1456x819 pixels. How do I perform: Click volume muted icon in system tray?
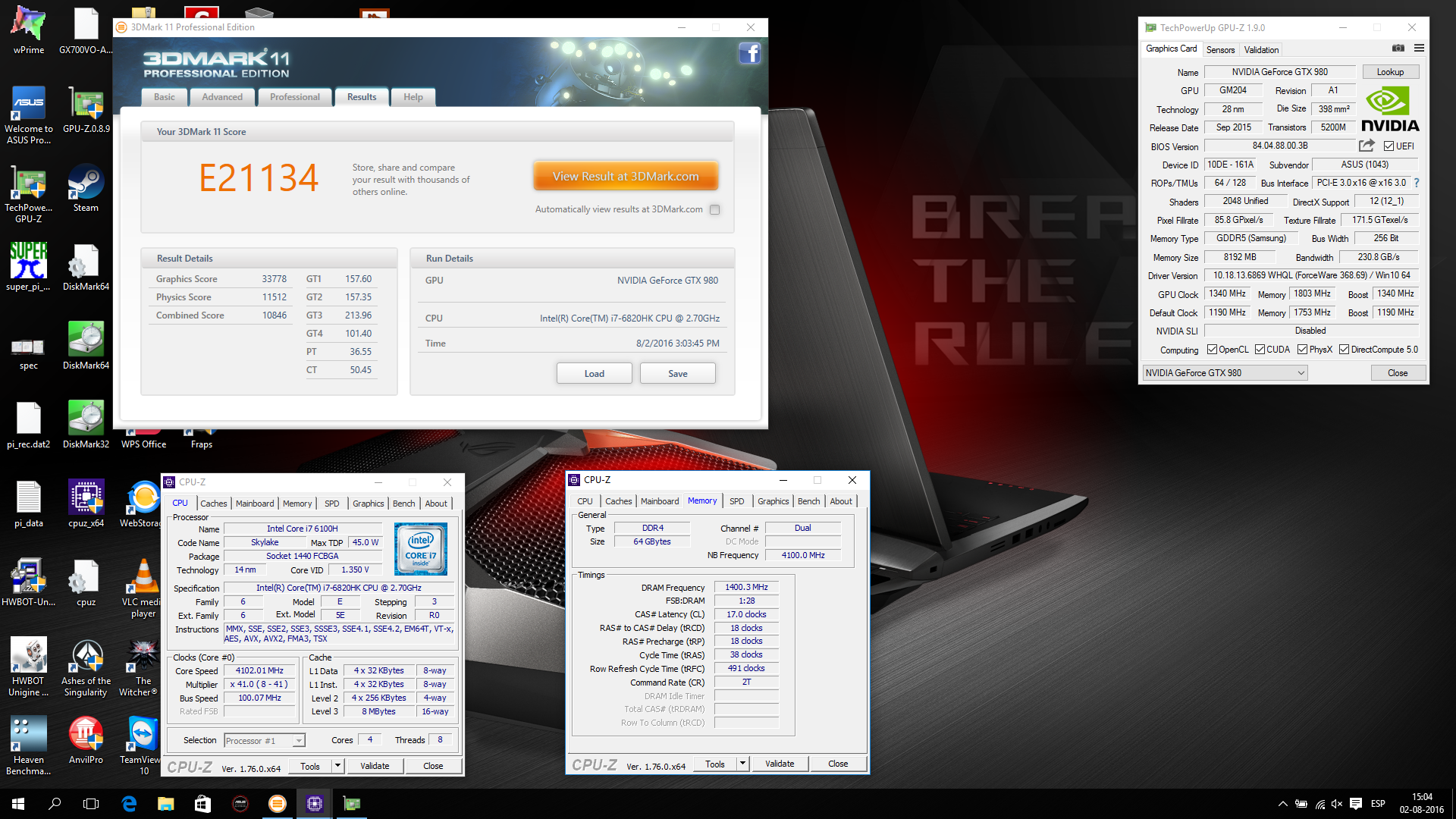(x=1337, y=804)
